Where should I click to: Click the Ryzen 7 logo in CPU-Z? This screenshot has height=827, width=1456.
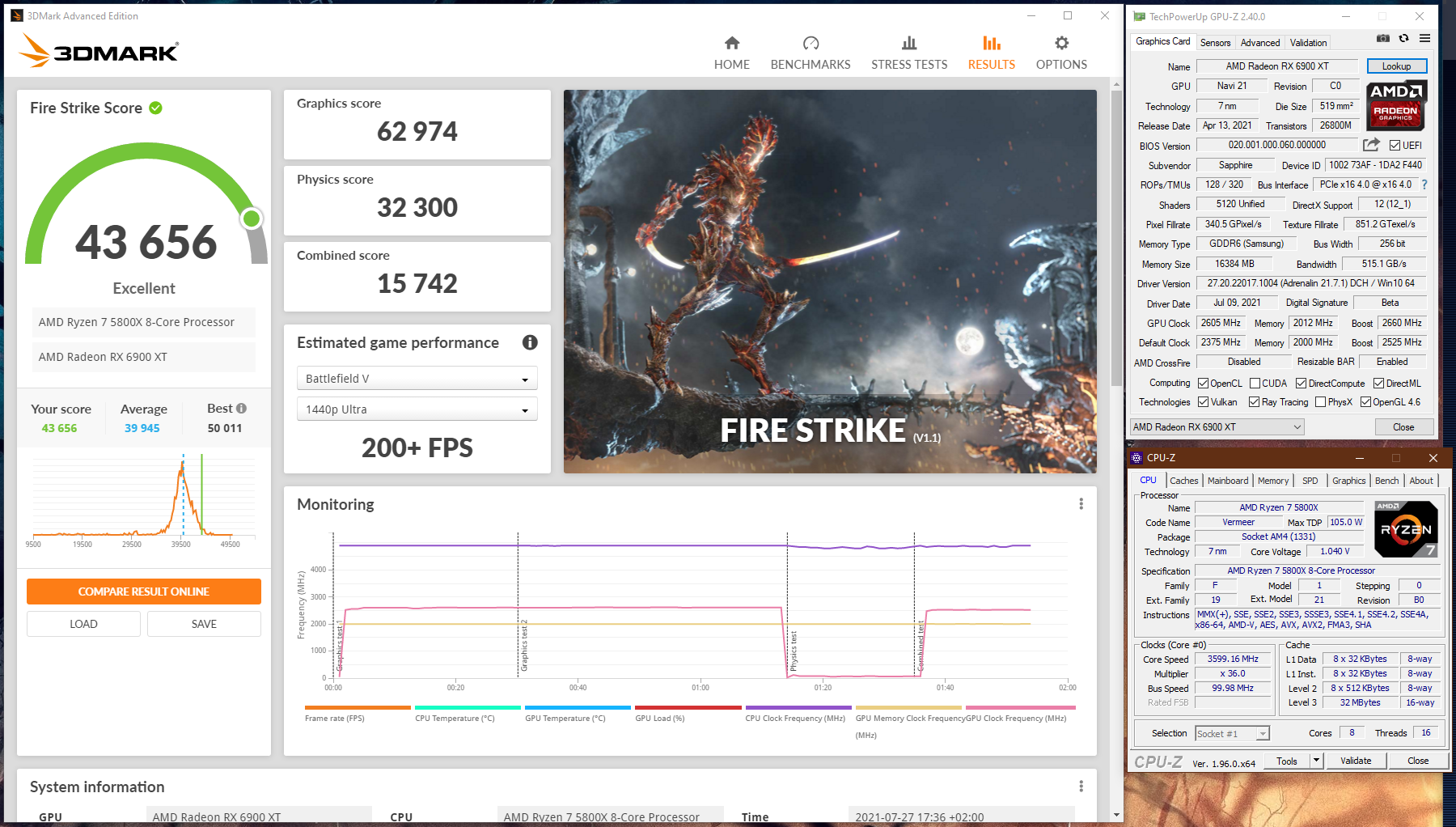point(1406,529)
